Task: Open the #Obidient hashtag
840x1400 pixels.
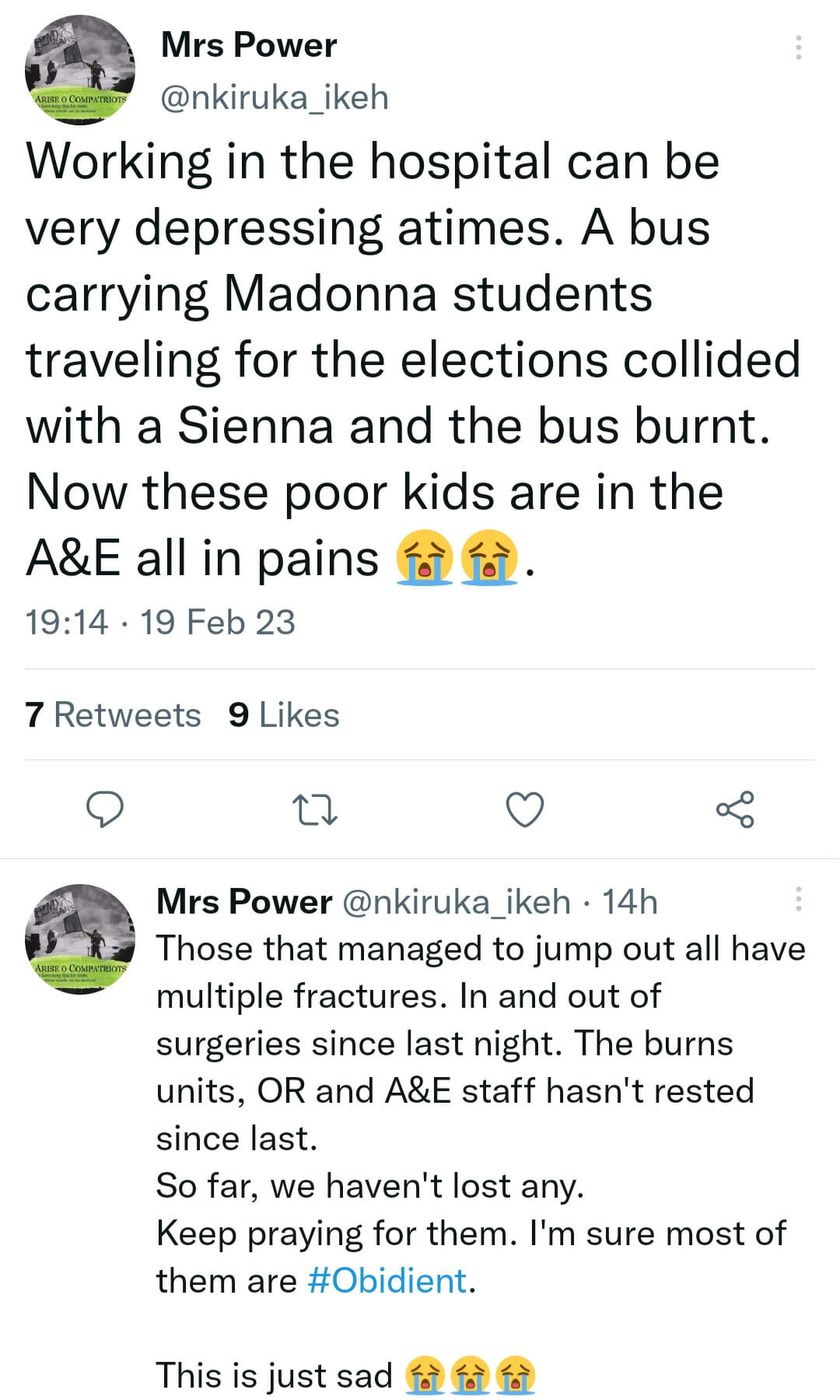Action: (387, 1280)
